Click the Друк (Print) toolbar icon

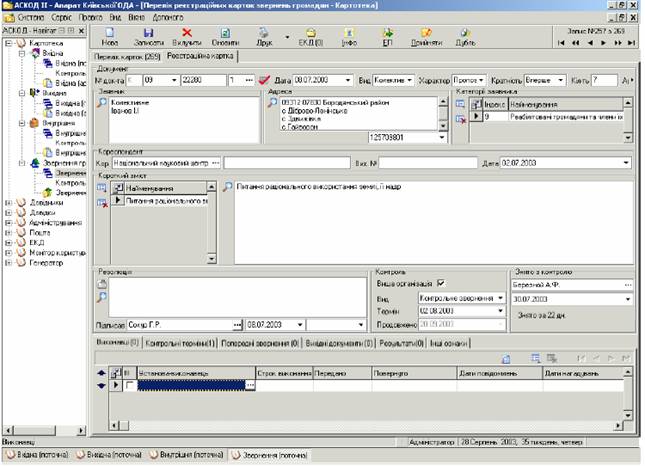coord(264,37)
